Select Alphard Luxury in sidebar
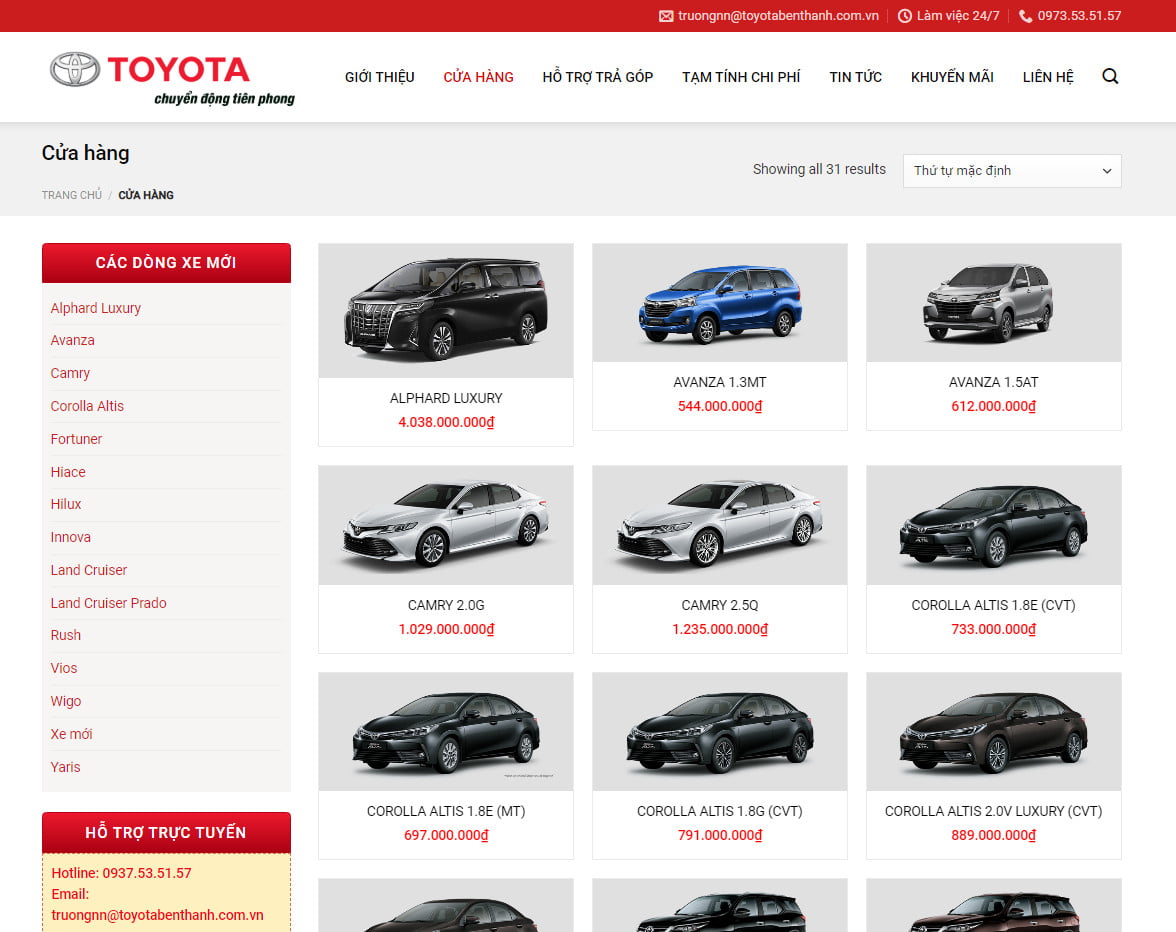1176x932 pixels. pos(95,308)
